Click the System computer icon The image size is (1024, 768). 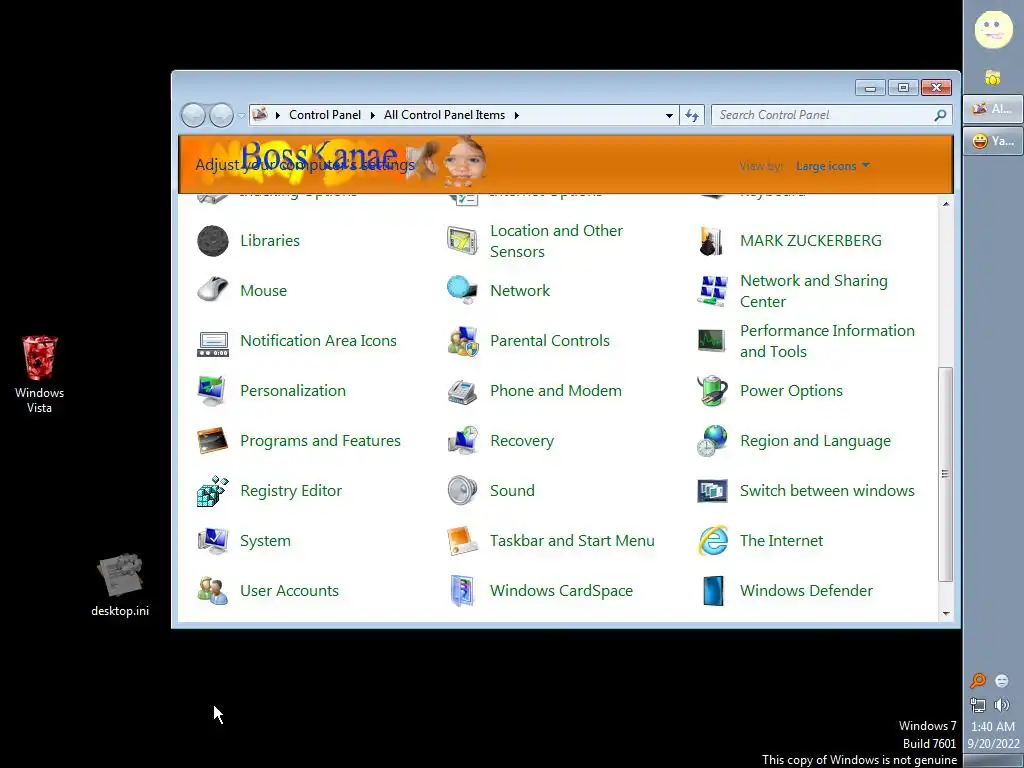213,541
